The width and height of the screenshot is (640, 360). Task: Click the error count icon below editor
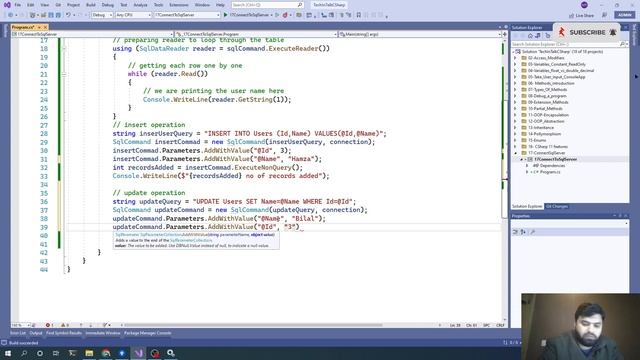(x=49, y=325)
